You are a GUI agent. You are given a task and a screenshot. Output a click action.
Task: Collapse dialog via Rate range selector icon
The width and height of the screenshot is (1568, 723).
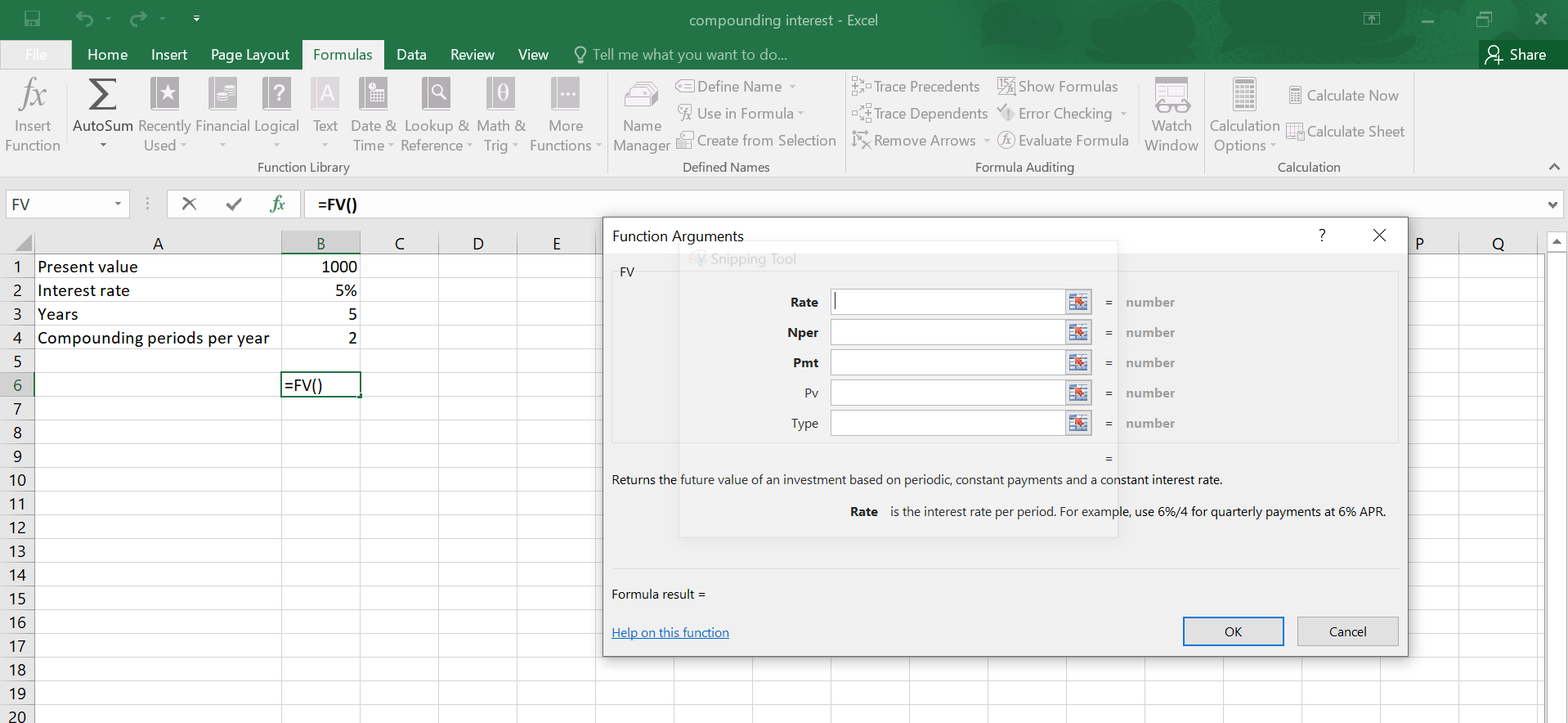[x=1078, y=302]
